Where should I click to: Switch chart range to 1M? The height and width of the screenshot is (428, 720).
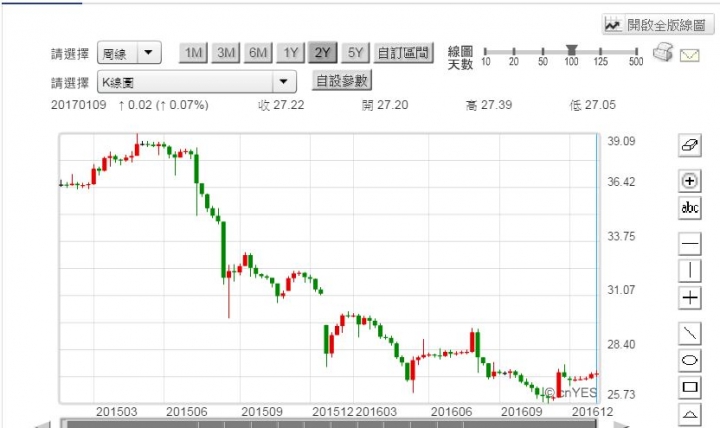point(193,53)
